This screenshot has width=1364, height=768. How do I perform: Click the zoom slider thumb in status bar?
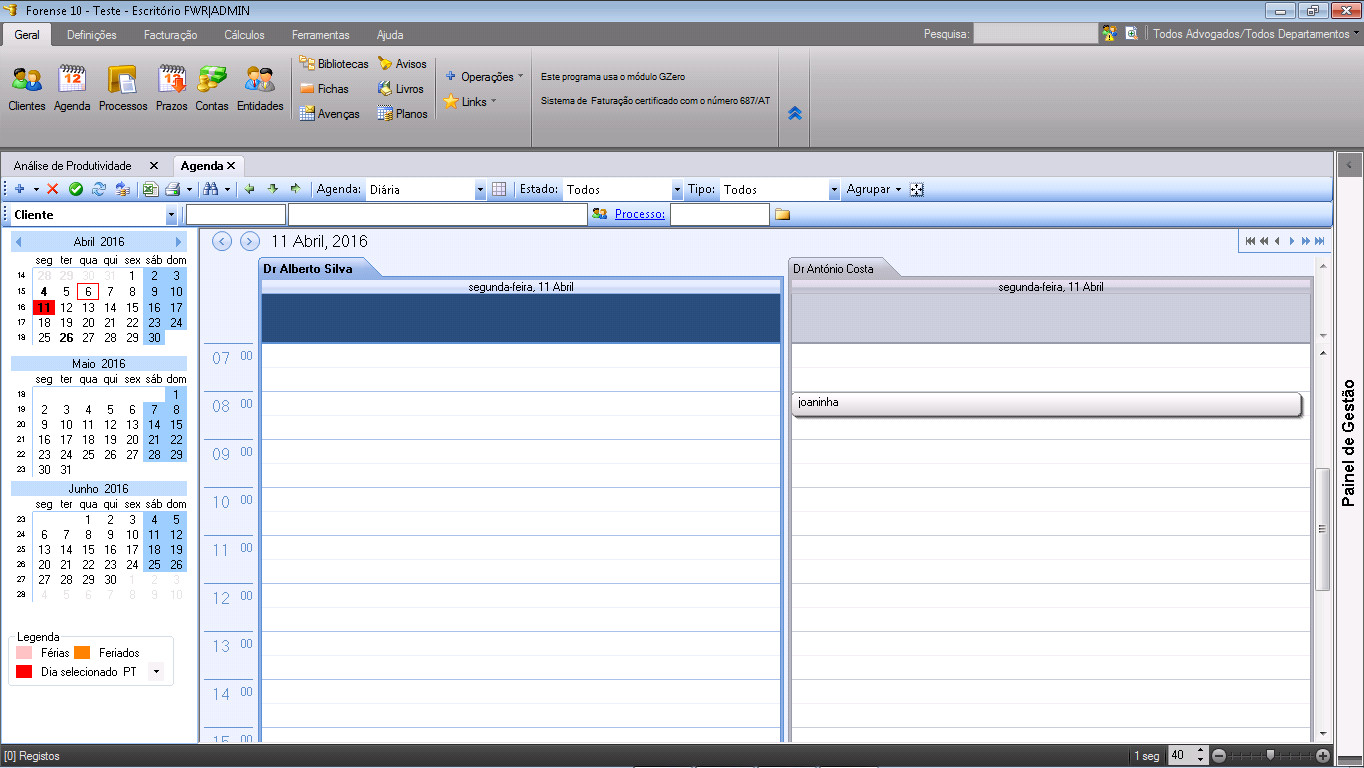pyautogui.click(x=1270, y=756)
